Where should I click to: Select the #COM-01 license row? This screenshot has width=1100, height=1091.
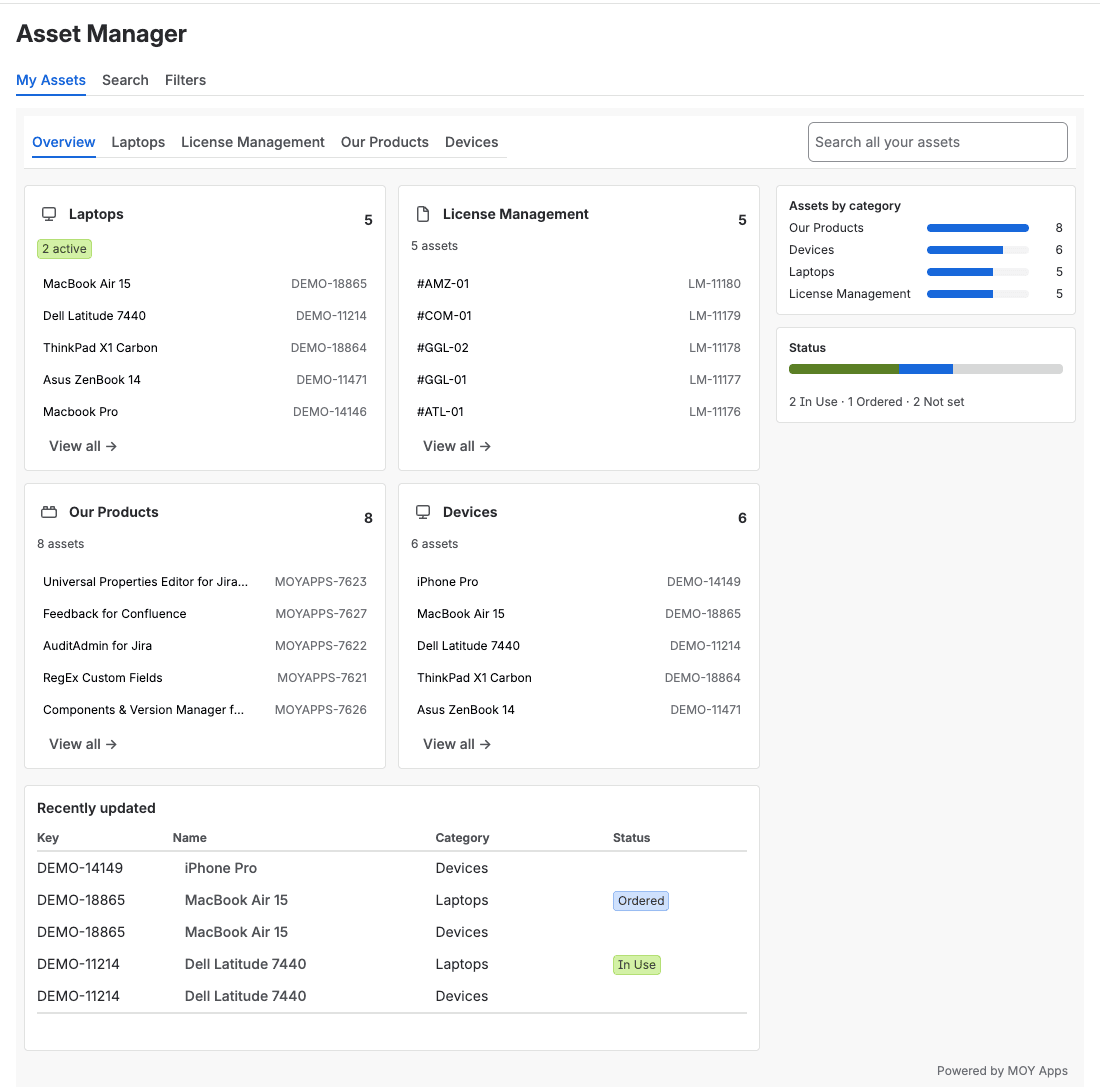pyautogui.click(x=579, y=316)
